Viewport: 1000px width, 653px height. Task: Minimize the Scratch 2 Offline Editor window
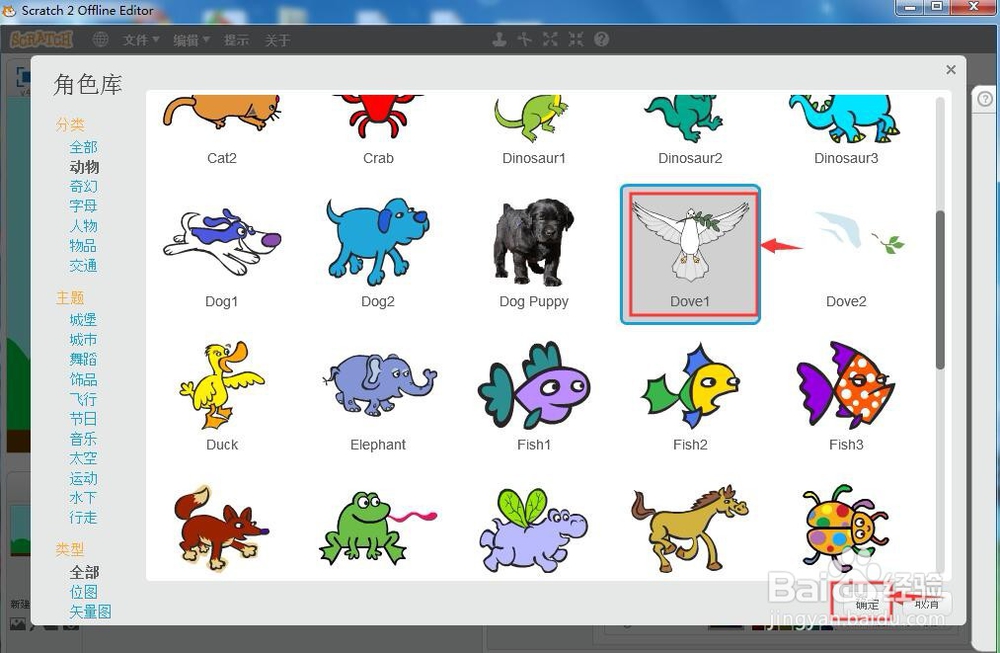[909, 7]
